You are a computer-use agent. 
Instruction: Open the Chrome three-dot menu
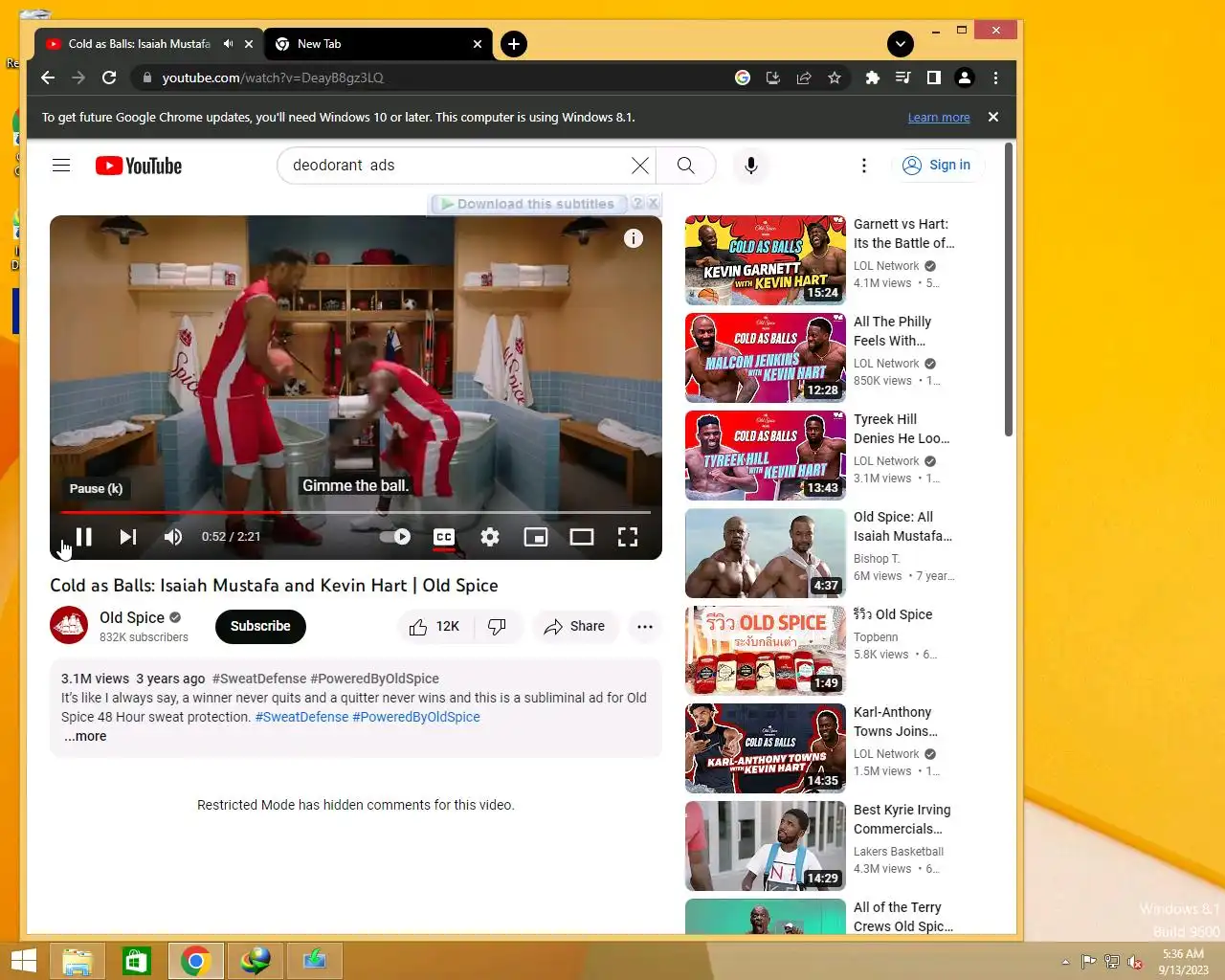click(995, 78)
